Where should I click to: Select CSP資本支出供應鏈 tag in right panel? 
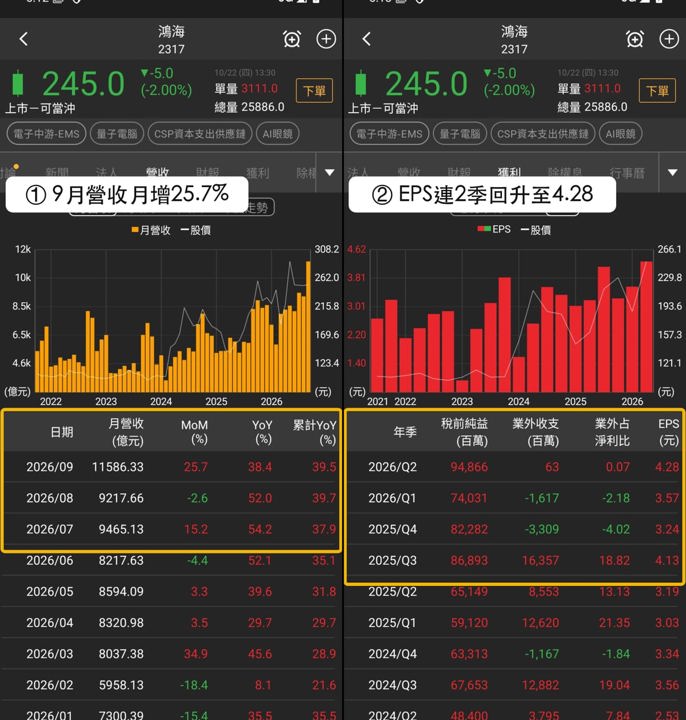tap(543, 134)
